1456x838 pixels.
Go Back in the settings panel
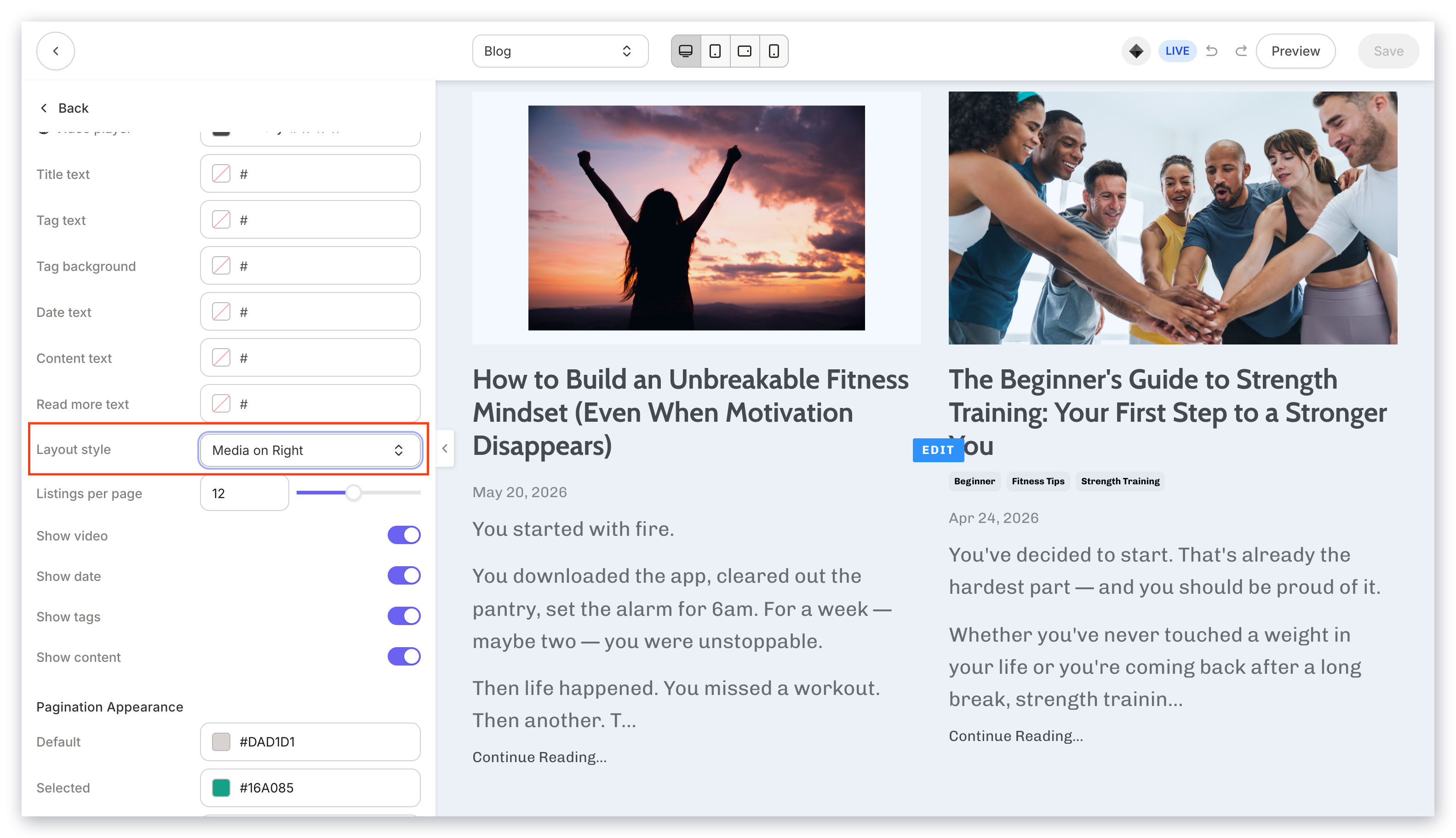(x=64, y=108)
